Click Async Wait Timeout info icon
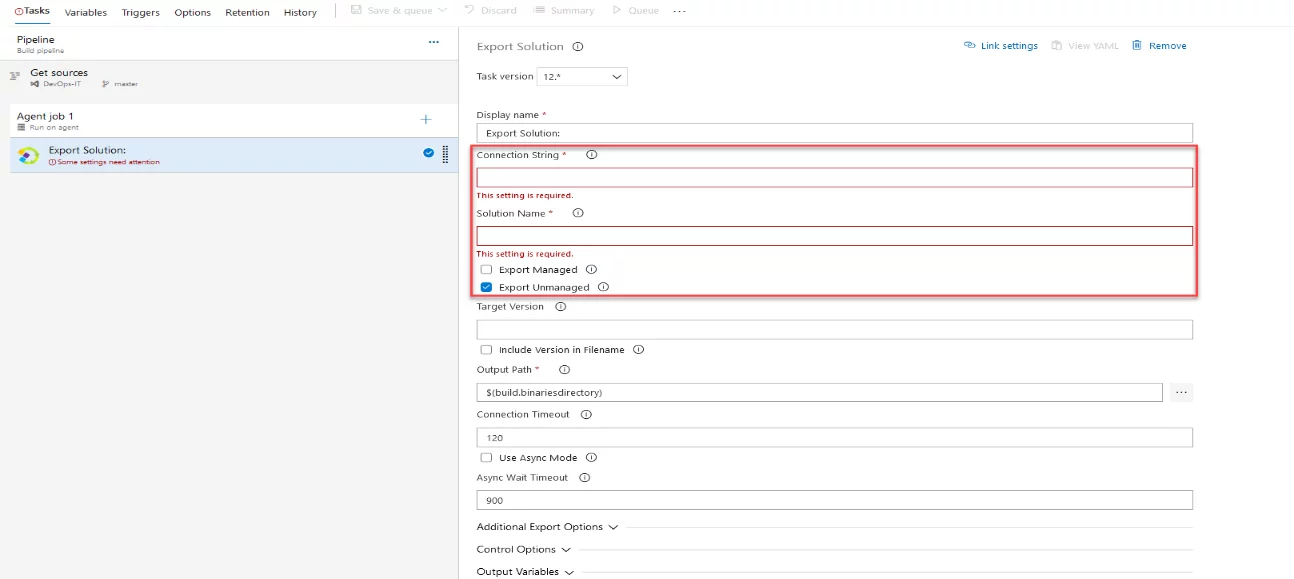Image resolution: width=1294 pixels, height=579 pixels. tap(584, 478)
